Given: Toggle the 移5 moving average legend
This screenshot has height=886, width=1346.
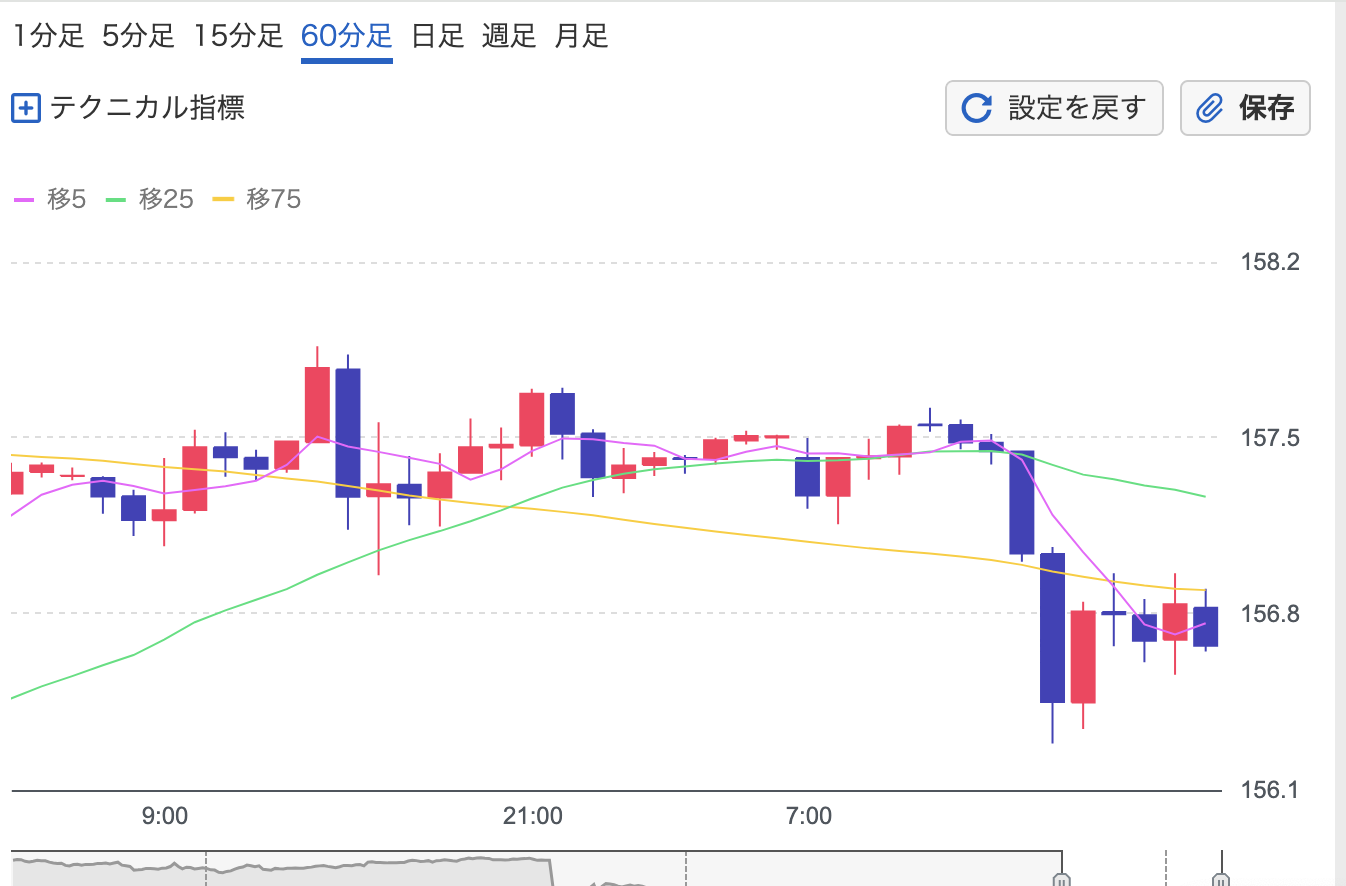Looking at the screenshot, I should (50, 199).
